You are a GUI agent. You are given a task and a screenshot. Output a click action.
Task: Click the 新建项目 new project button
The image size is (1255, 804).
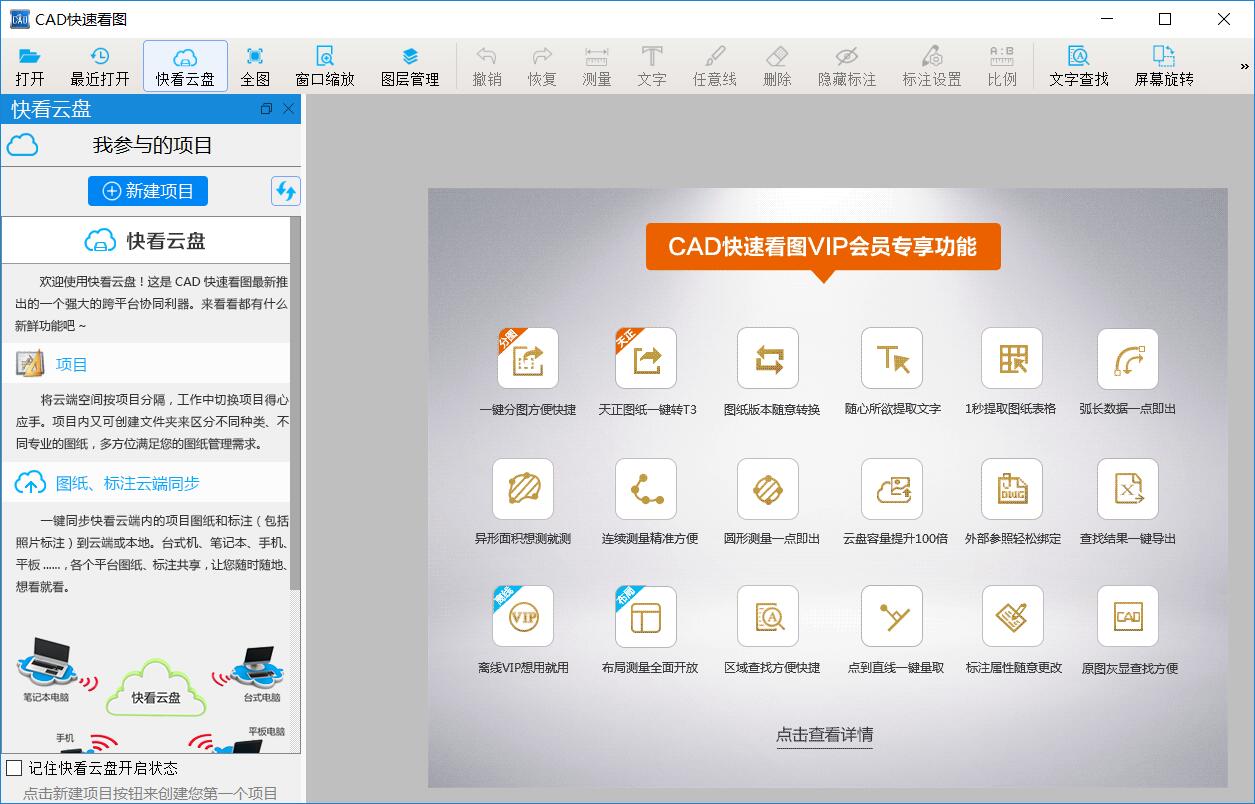148,191
